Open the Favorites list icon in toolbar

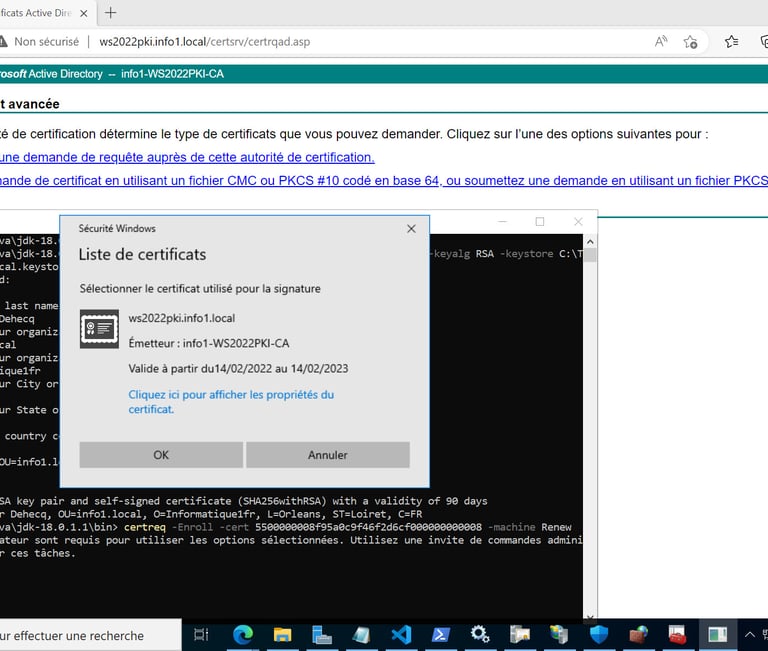click(732, 42)
